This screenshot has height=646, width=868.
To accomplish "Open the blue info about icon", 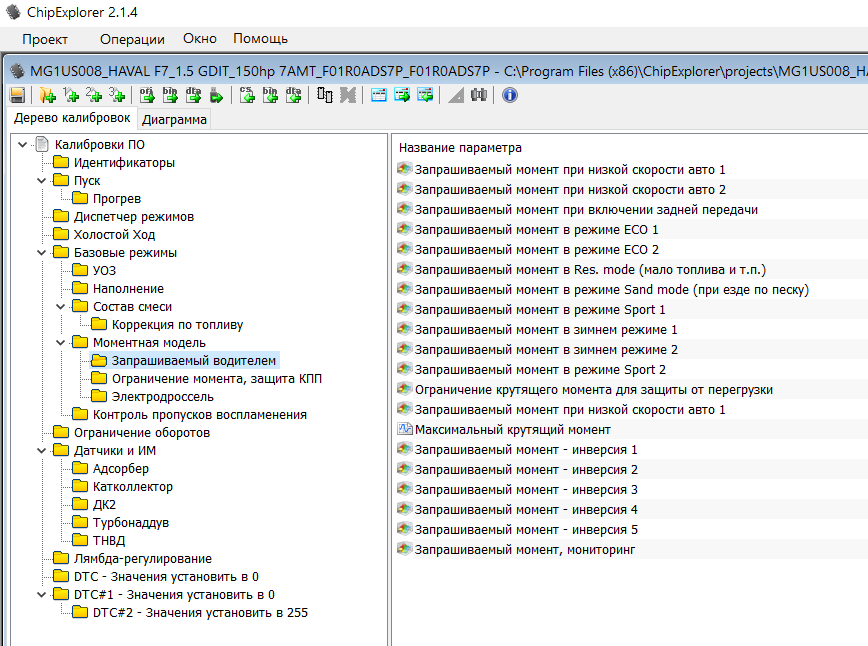I will coord(510,95).
